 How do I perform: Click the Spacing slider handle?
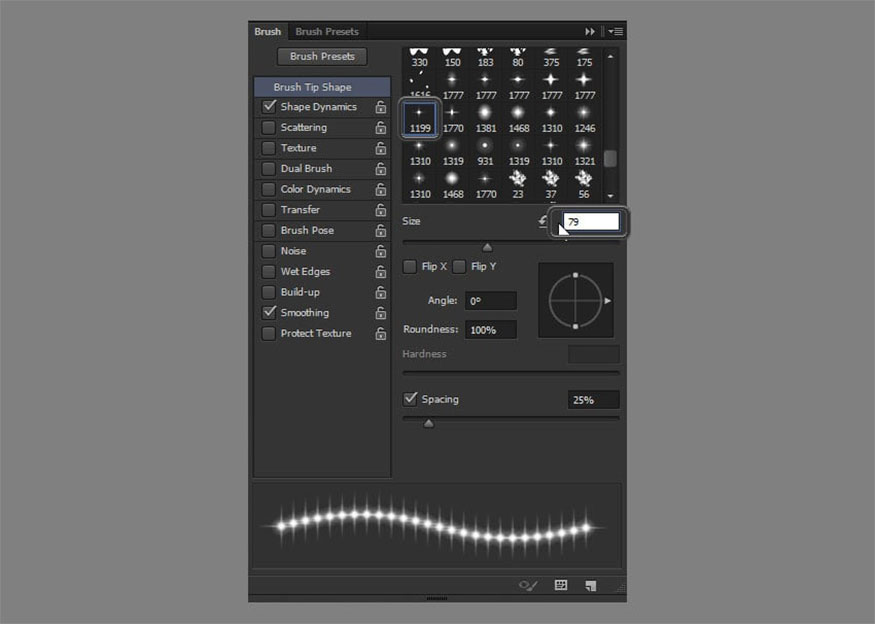tap(429, 424)
